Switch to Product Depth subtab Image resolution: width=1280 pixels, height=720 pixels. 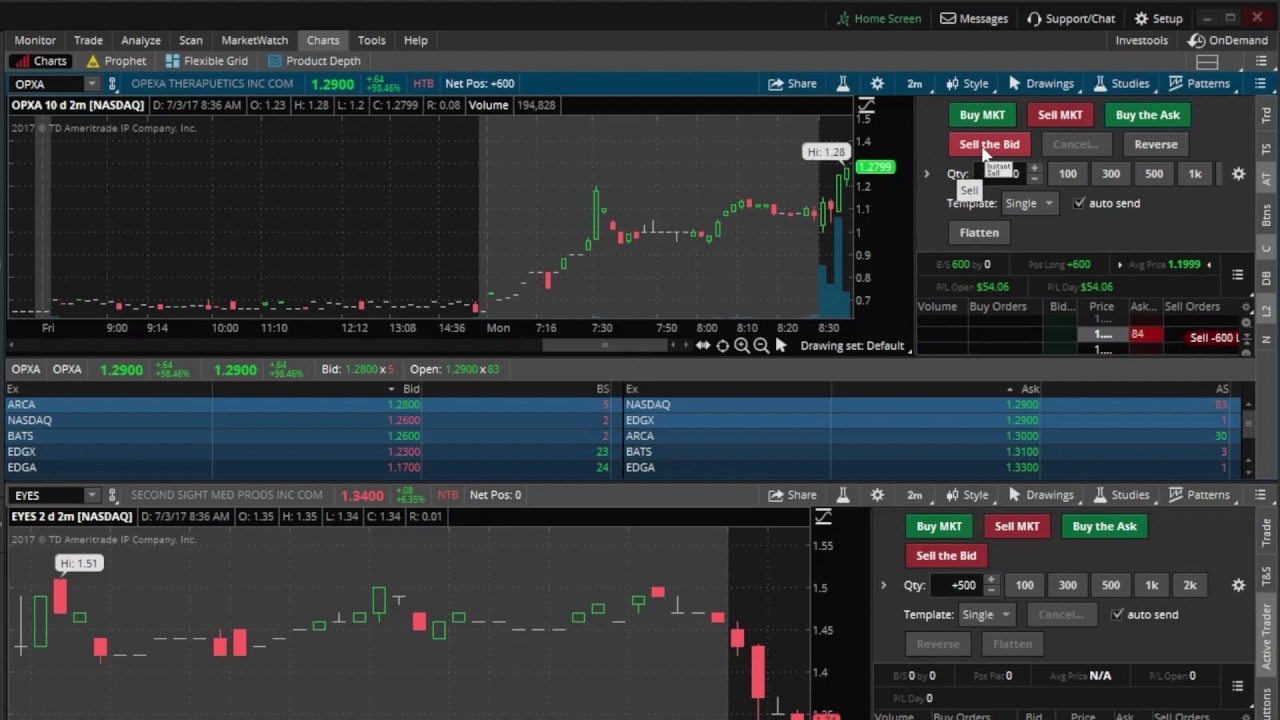pos(314,61)
